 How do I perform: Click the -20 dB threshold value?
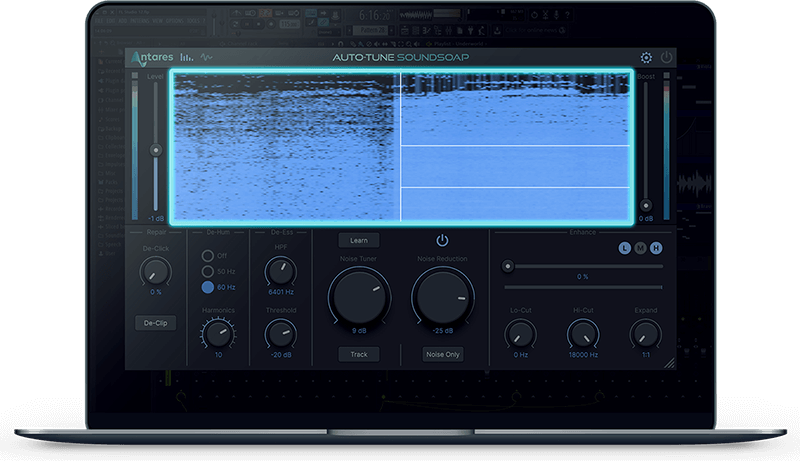(281, 355)
